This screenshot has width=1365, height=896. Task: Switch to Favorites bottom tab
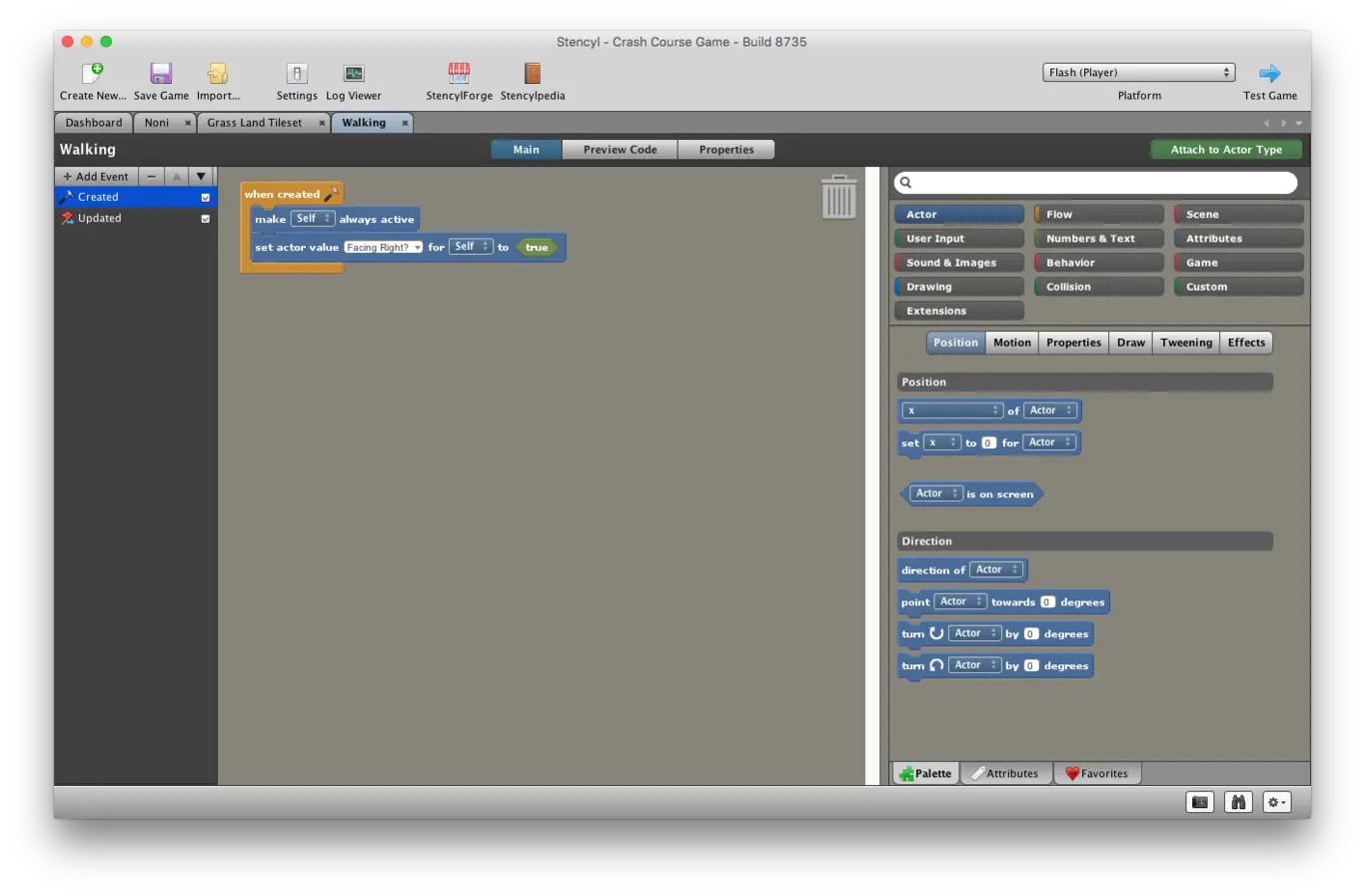click(x=1097, y=773)
